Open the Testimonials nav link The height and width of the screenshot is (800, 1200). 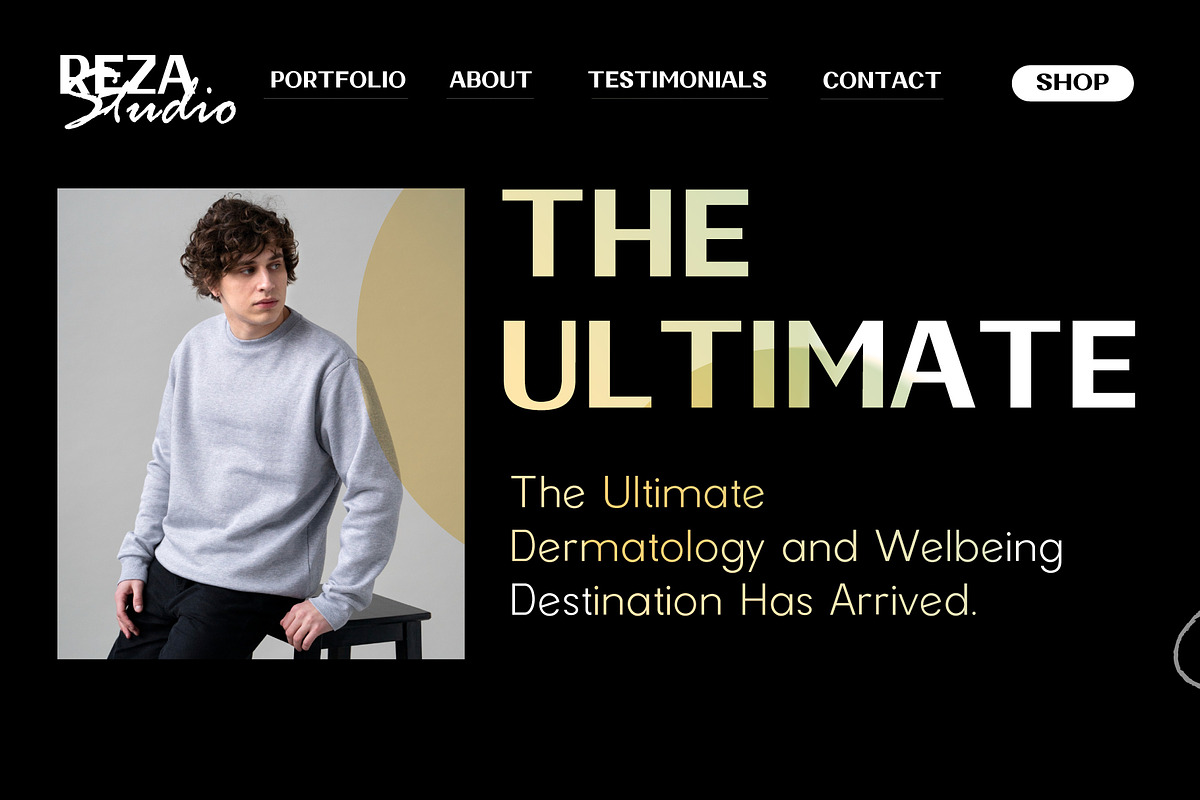678,80
